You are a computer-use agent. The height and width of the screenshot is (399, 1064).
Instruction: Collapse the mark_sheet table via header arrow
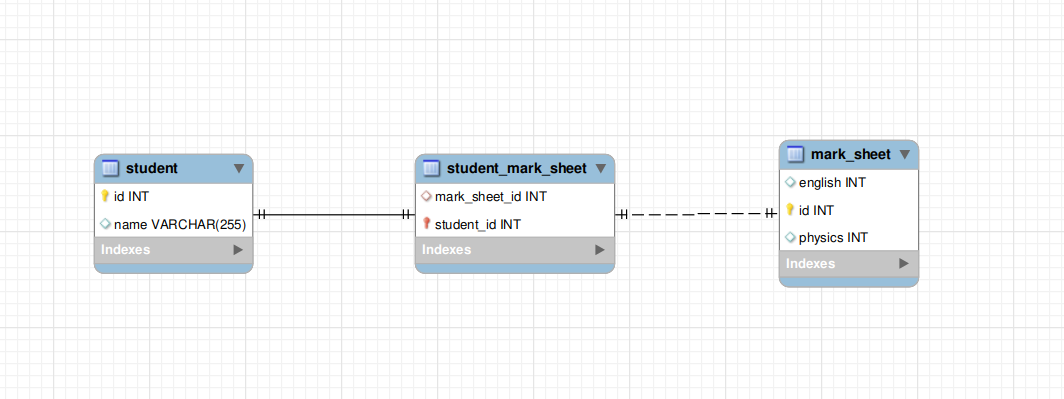click(x=904, y=155)
